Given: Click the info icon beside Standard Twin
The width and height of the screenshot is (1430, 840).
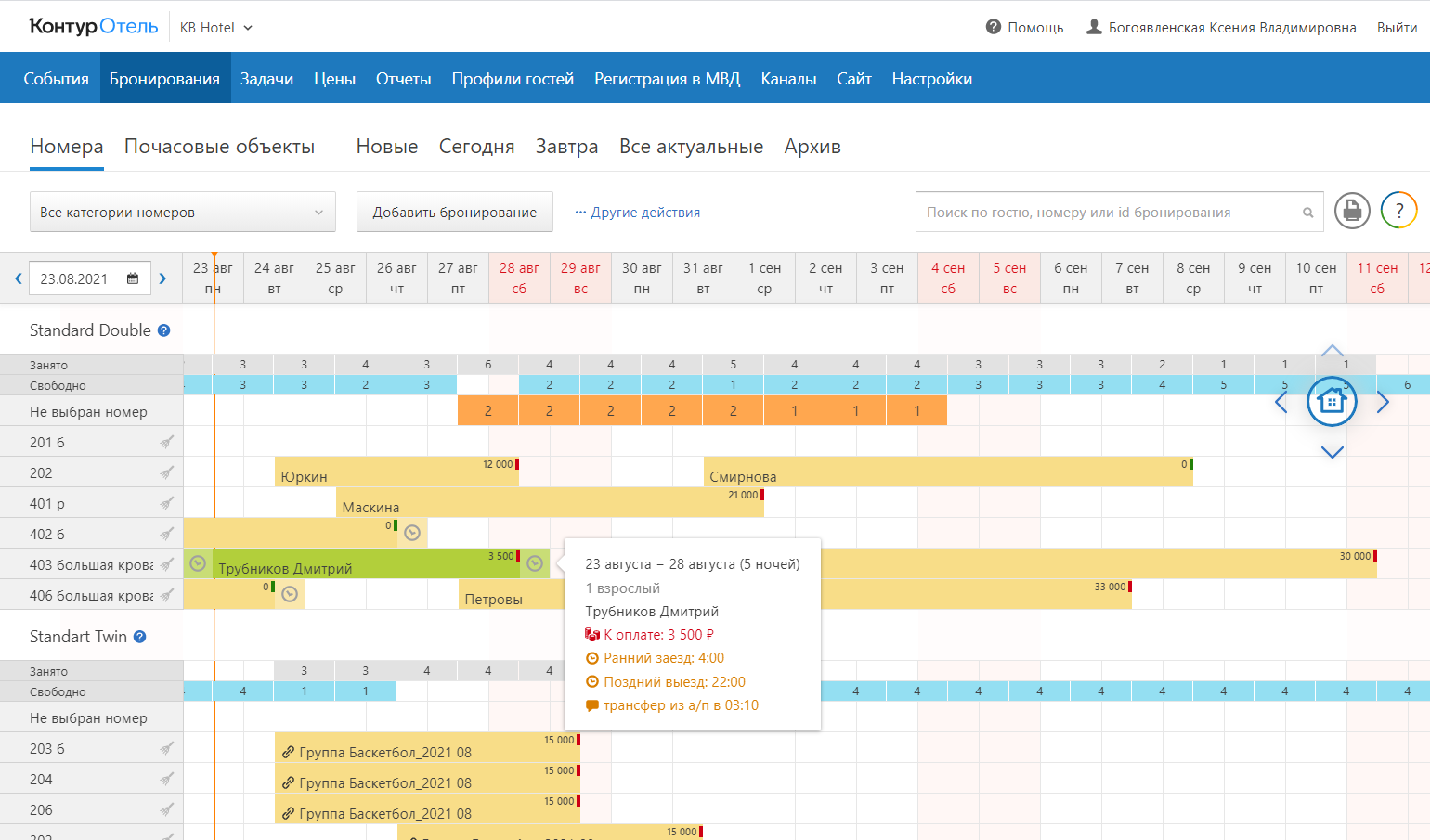Looking at the screenshot, I should pos(140,637).
